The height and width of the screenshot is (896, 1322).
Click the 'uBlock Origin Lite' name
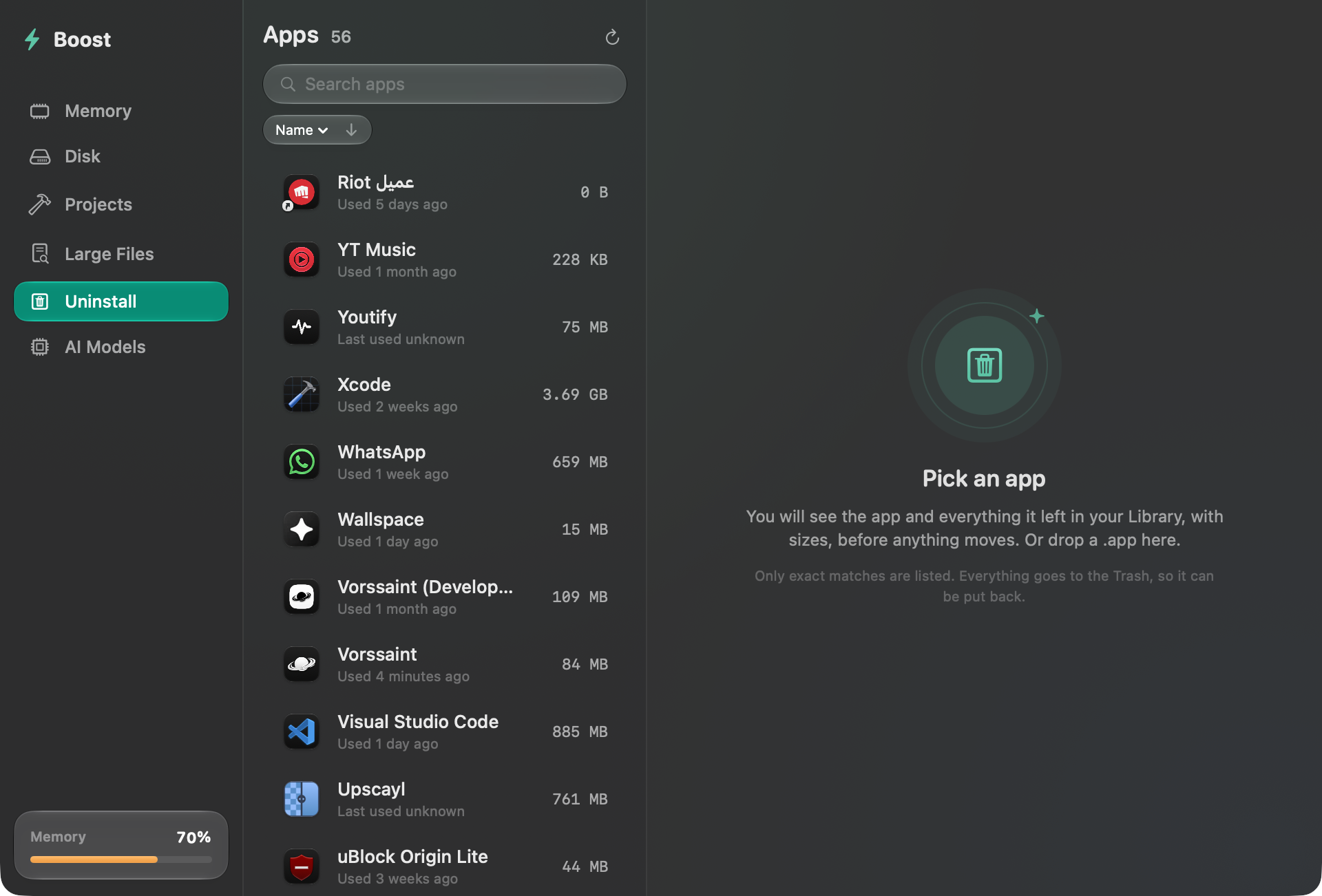click(x=412, y=857)
